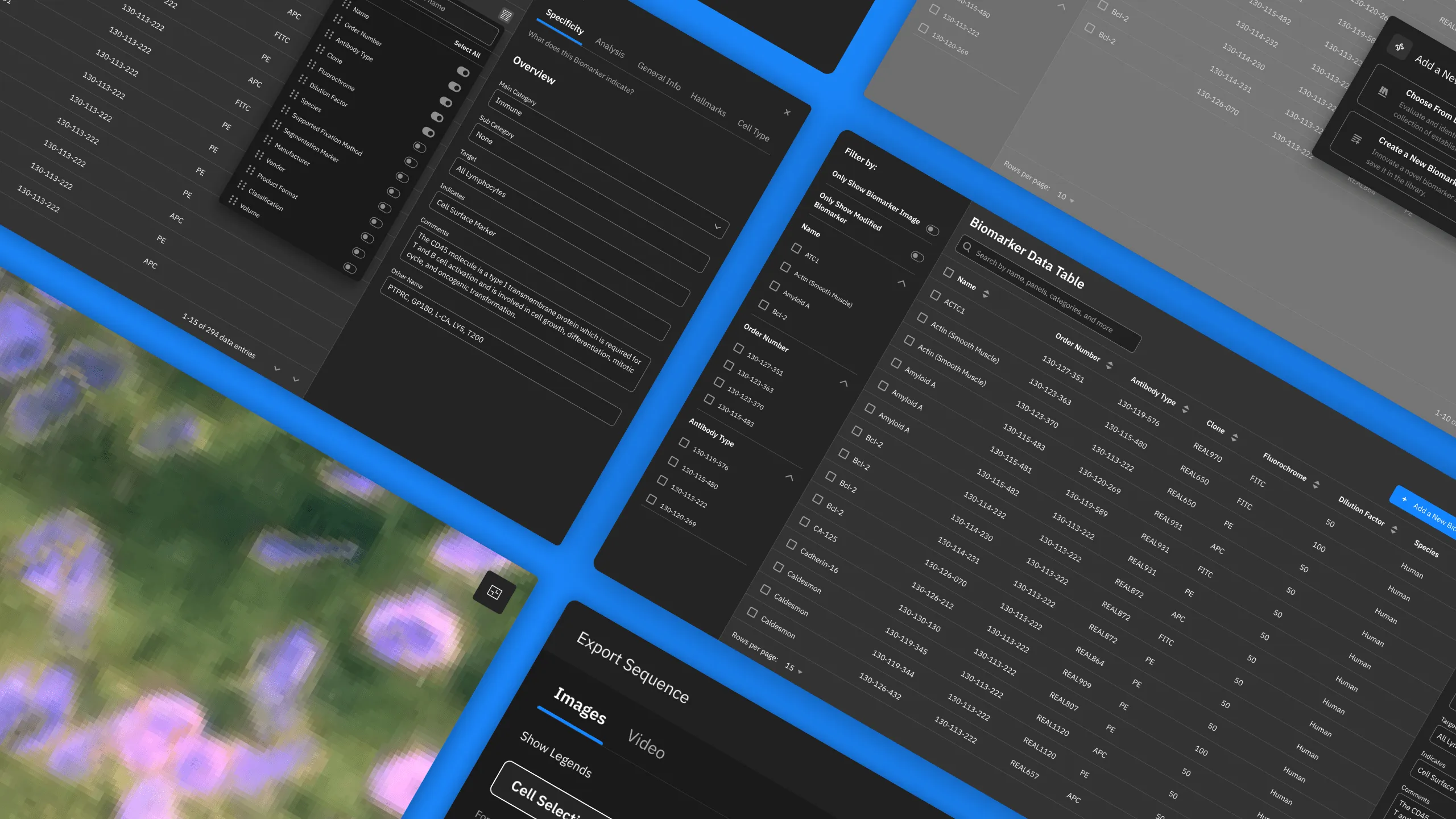Viewport: 1456px width, 819px height.
Task: Click drag handle beside Manufacturer column
Action: point(268,139)
